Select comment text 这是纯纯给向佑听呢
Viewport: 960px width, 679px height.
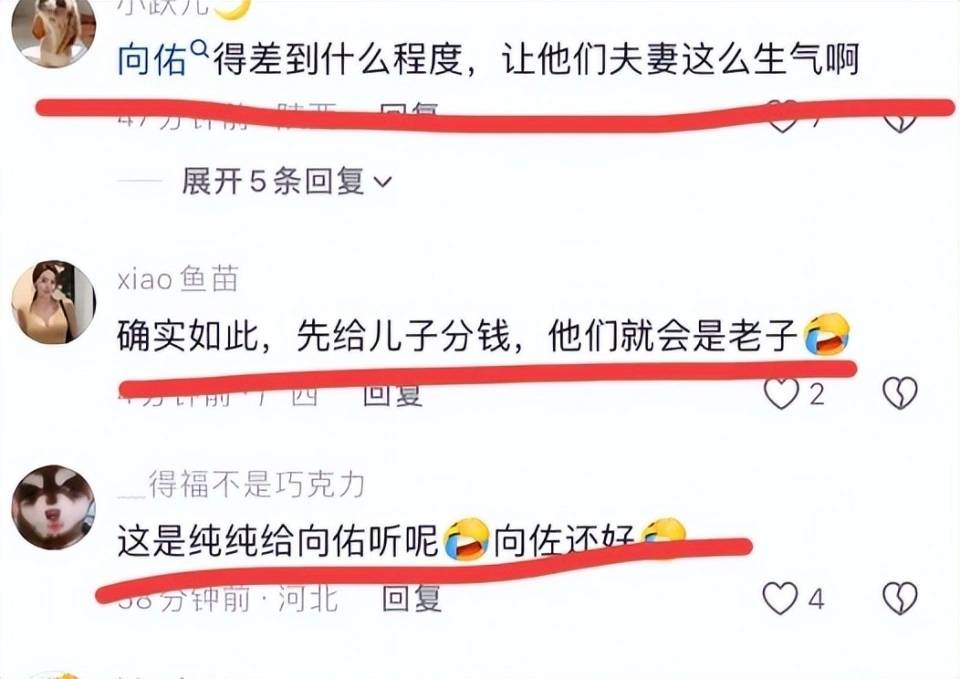[277, 541]
